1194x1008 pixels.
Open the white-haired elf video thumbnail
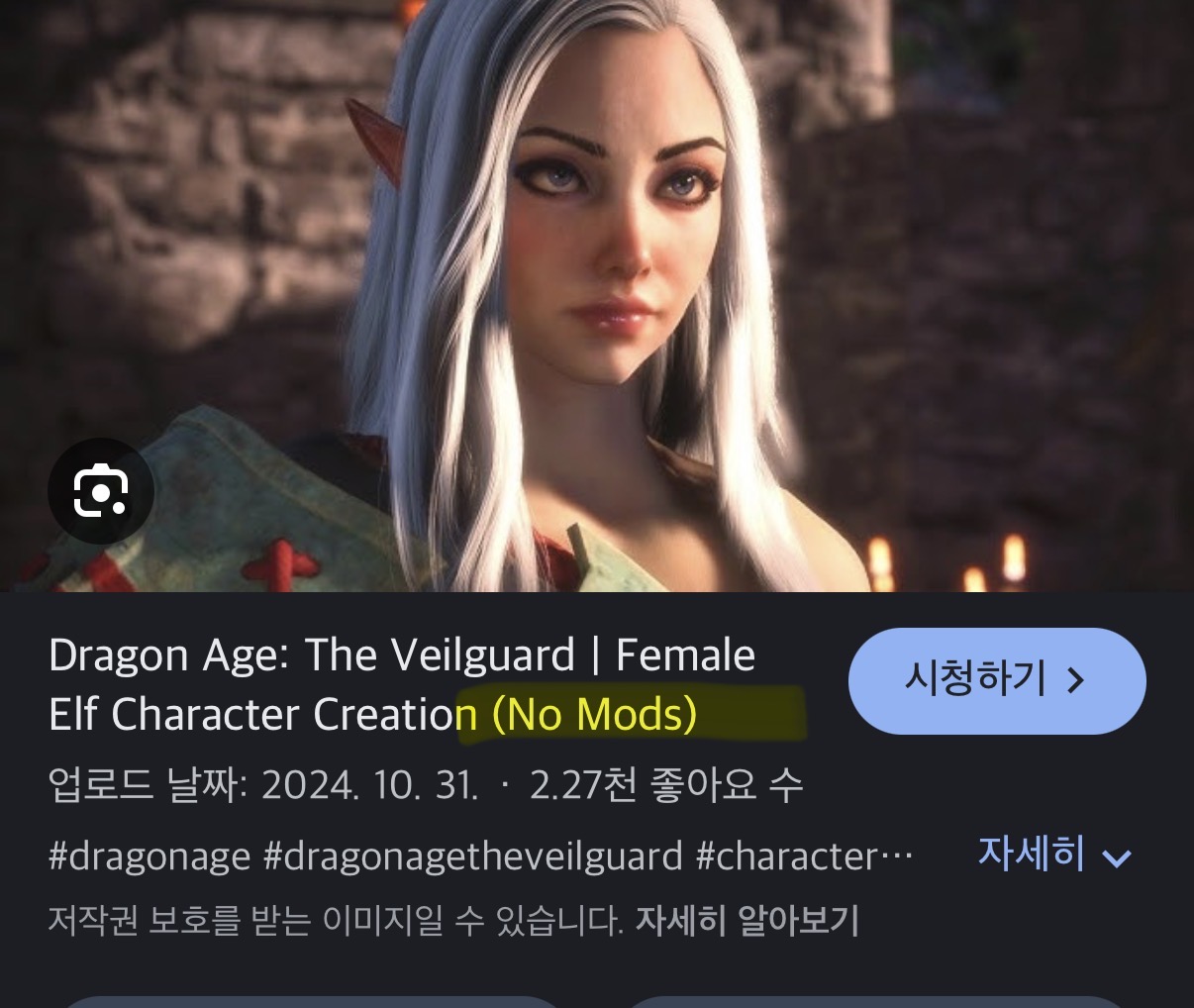[597, 296]
